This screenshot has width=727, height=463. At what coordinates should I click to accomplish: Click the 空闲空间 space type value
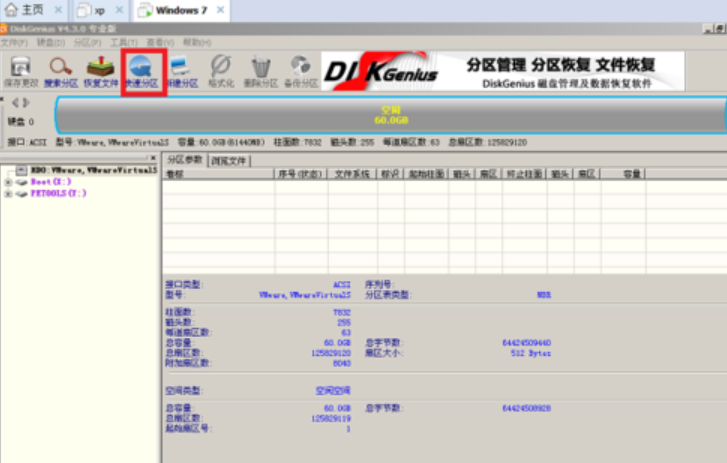333,391
